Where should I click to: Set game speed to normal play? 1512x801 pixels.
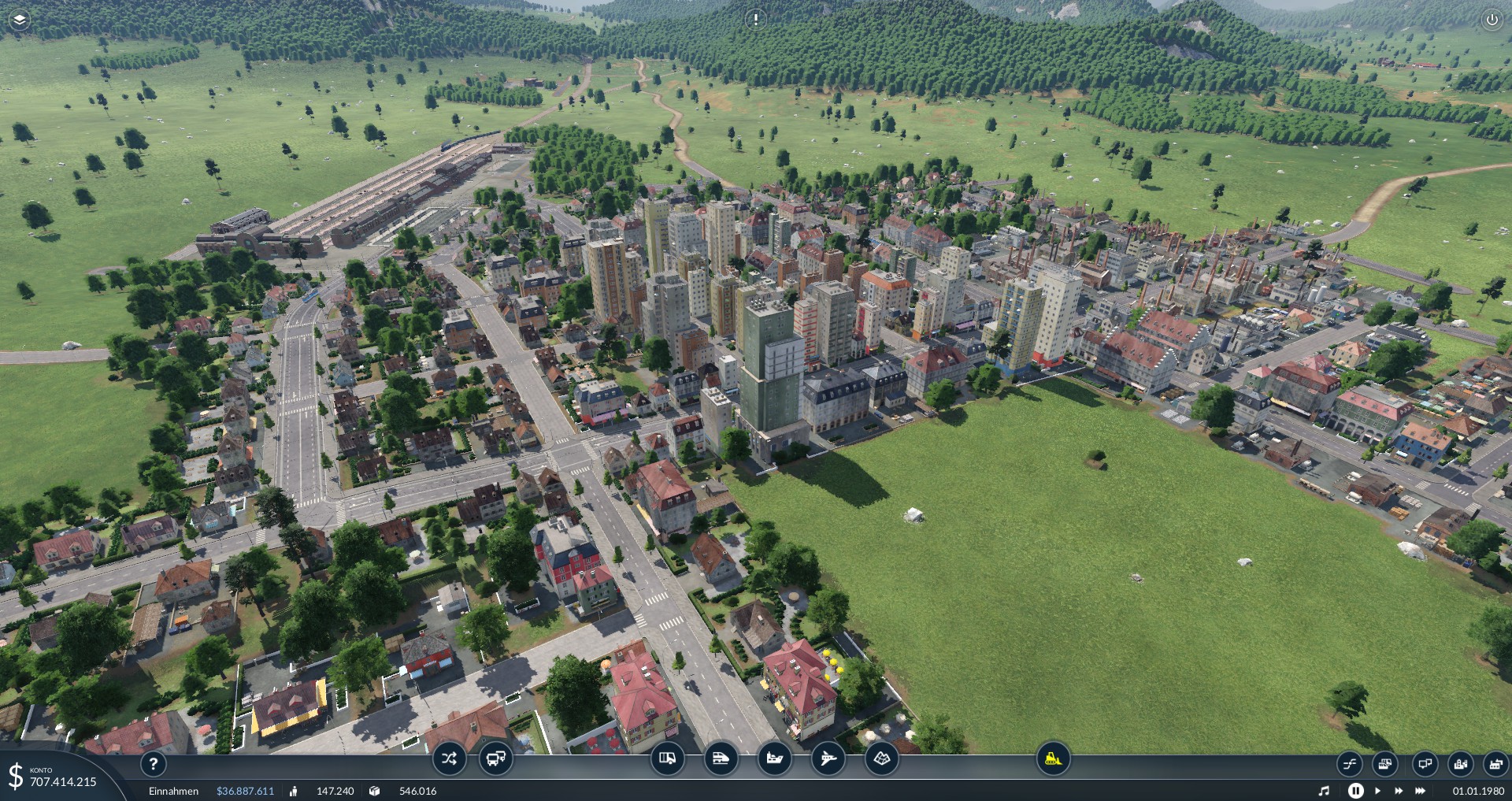1377,791
